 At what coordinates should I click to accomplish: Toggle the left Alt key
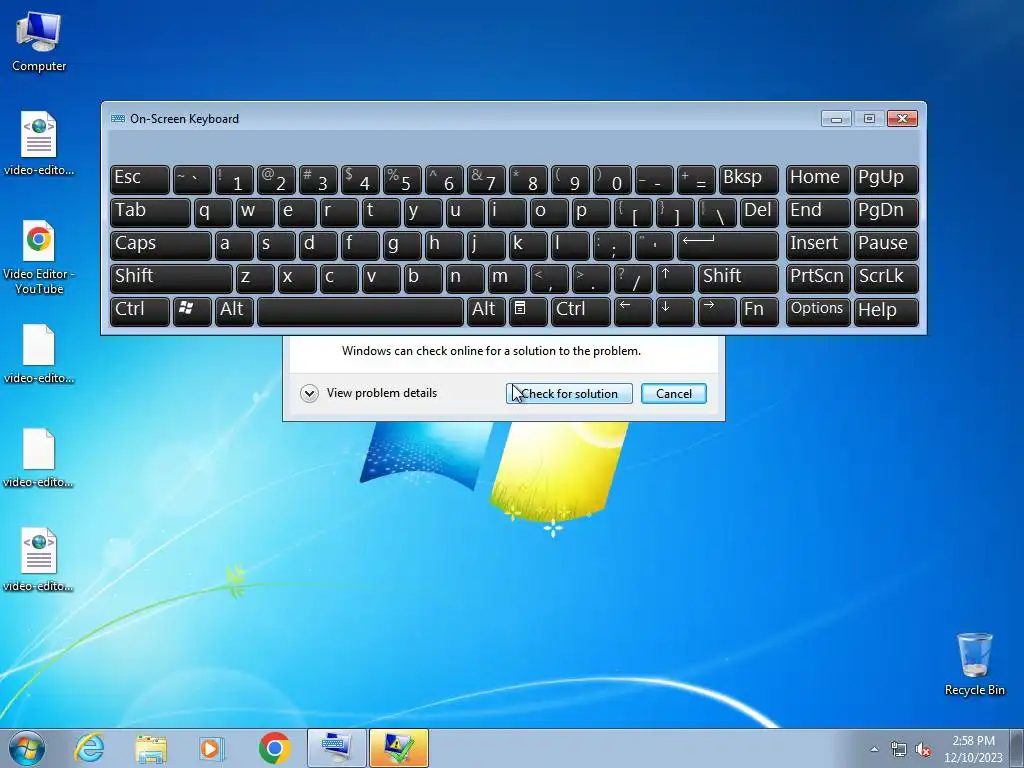pyautogui.click(x=234, y=311)
